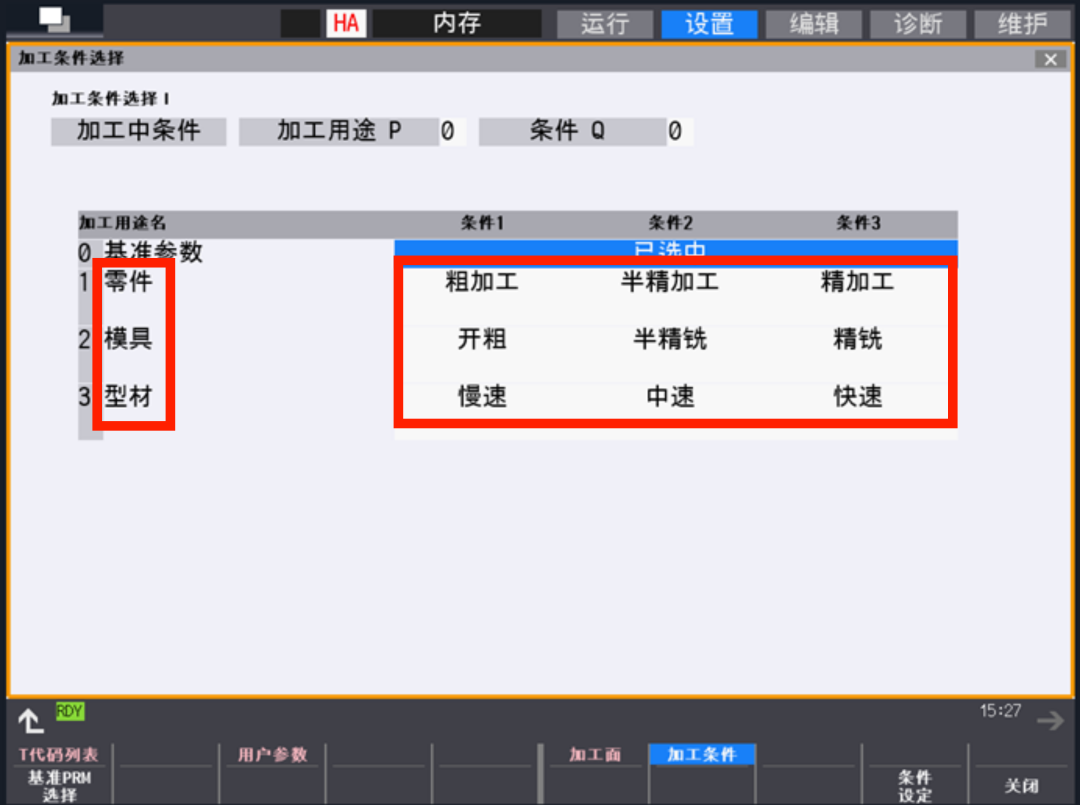Screen dimensions: 1080x805
Task: Choose the 快速 condition cell
Action: tap(858, 397)
